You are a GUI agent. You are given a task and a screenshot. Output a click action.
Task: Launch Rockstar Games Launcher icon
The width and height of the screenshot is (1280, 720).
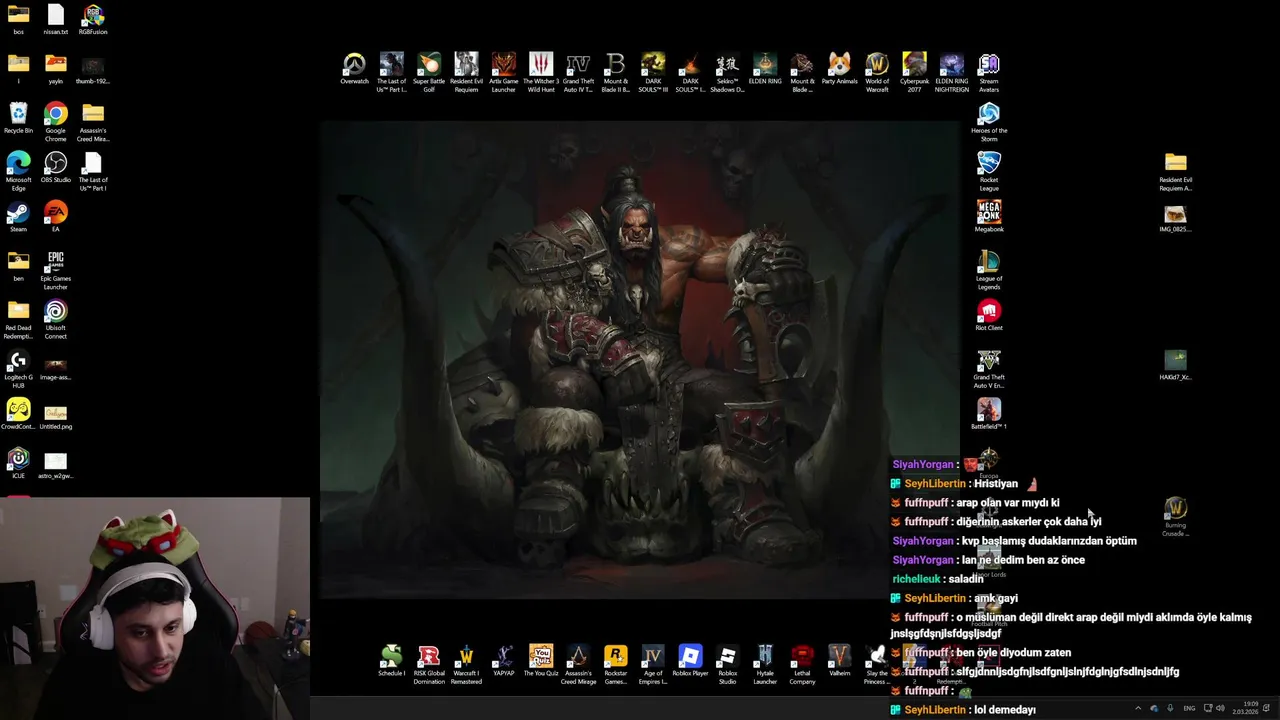[616, 665]
